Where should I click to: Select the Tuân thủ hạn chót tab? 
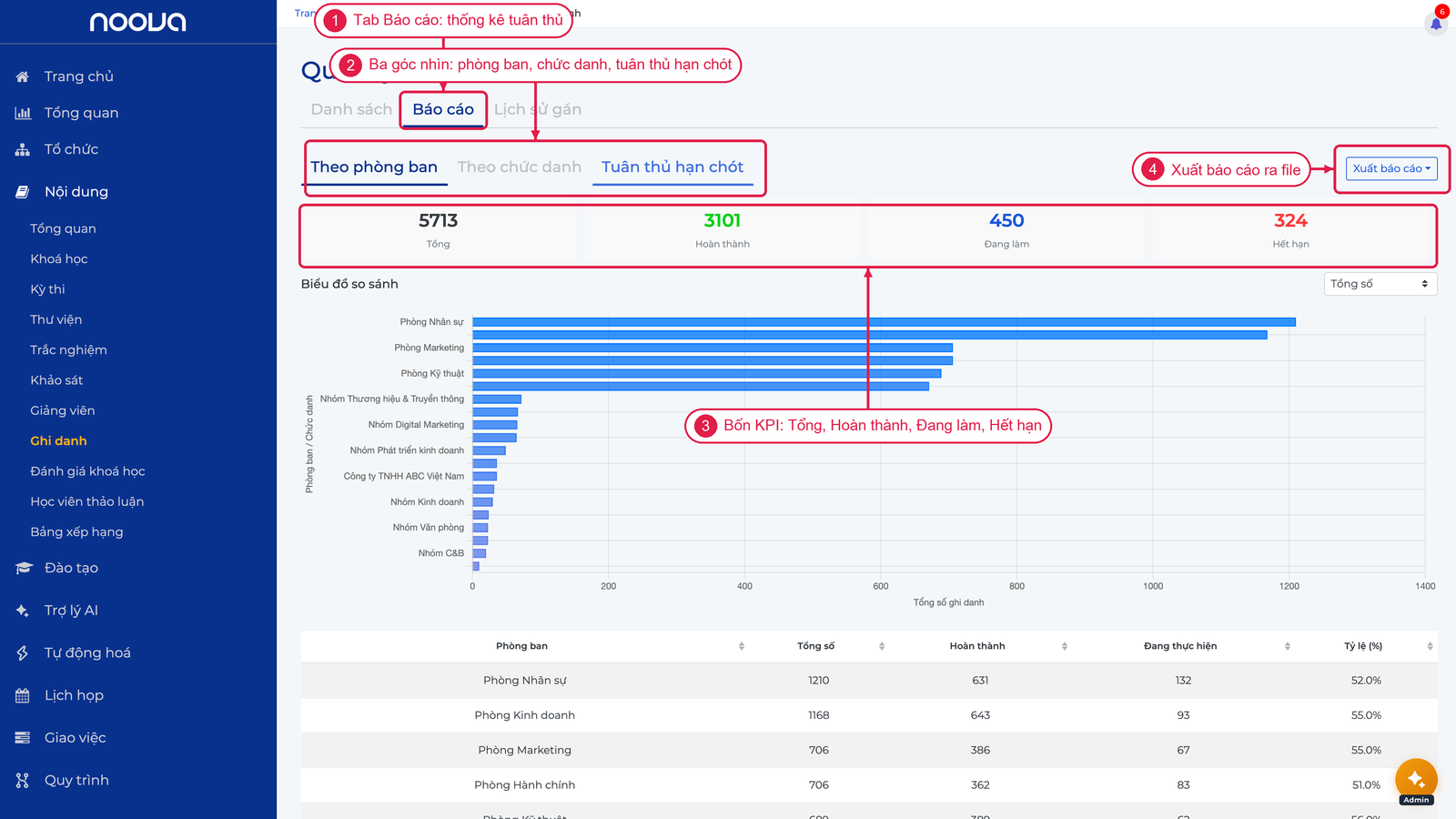point(672,167)
